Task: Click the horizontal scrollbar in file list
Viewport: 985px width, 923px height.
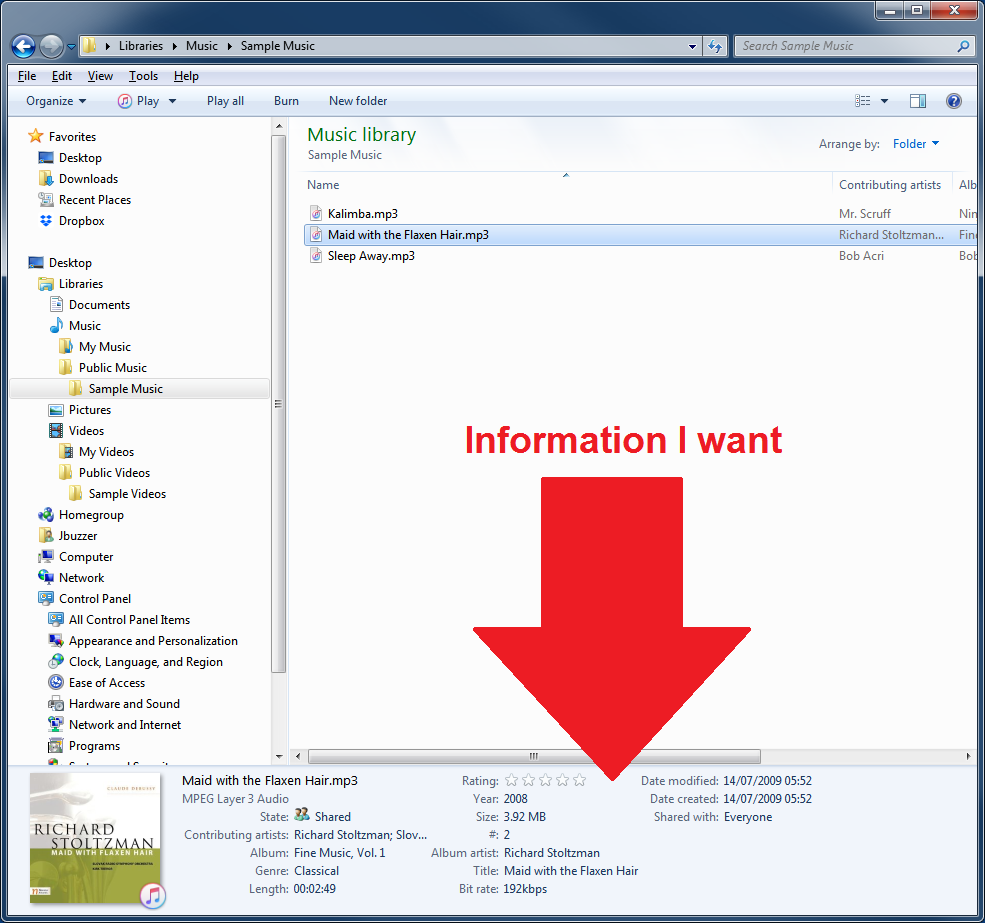Action: tap(534, 757)
